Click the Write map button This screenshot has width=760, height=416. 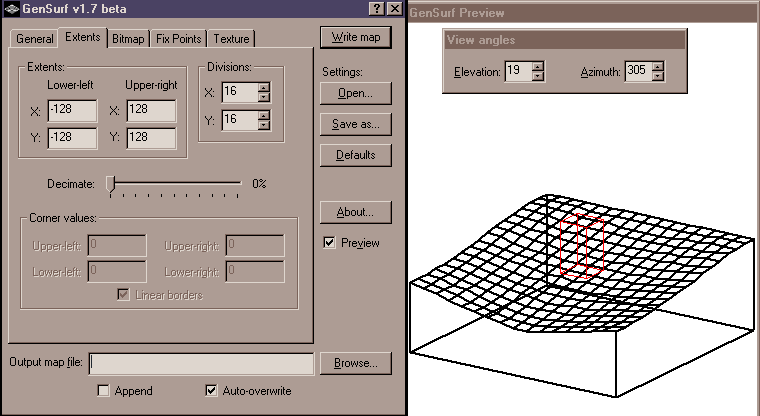click(356, 37)
